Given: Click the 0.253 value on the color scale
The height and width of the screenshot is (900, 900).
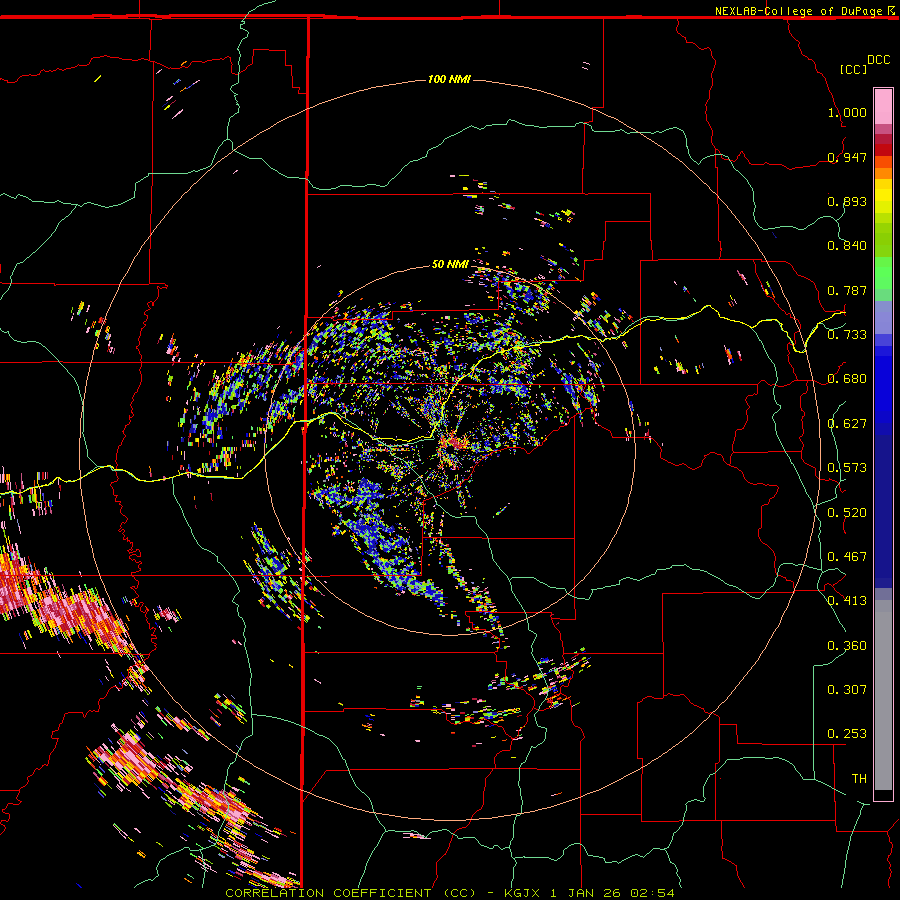Looking at the screenshot, I should (847, 734).
